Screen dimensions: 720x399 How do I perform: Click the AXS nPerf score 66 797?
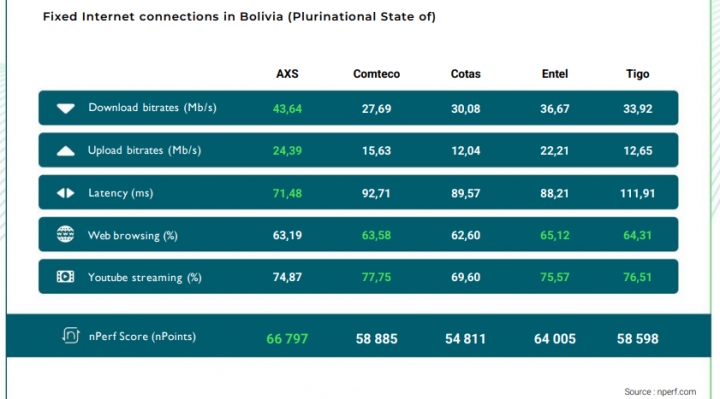click(x=287, y=339)
